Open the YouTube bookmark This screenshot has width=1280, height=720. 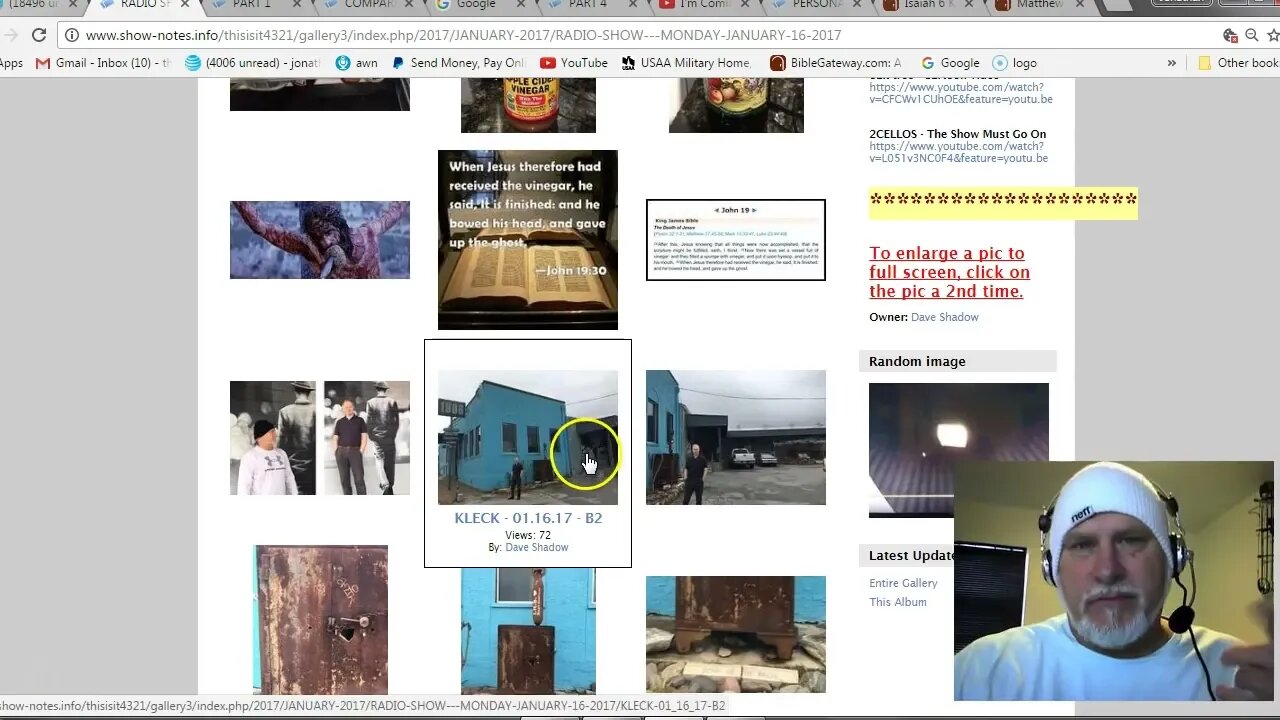click(x=574, y=62)
